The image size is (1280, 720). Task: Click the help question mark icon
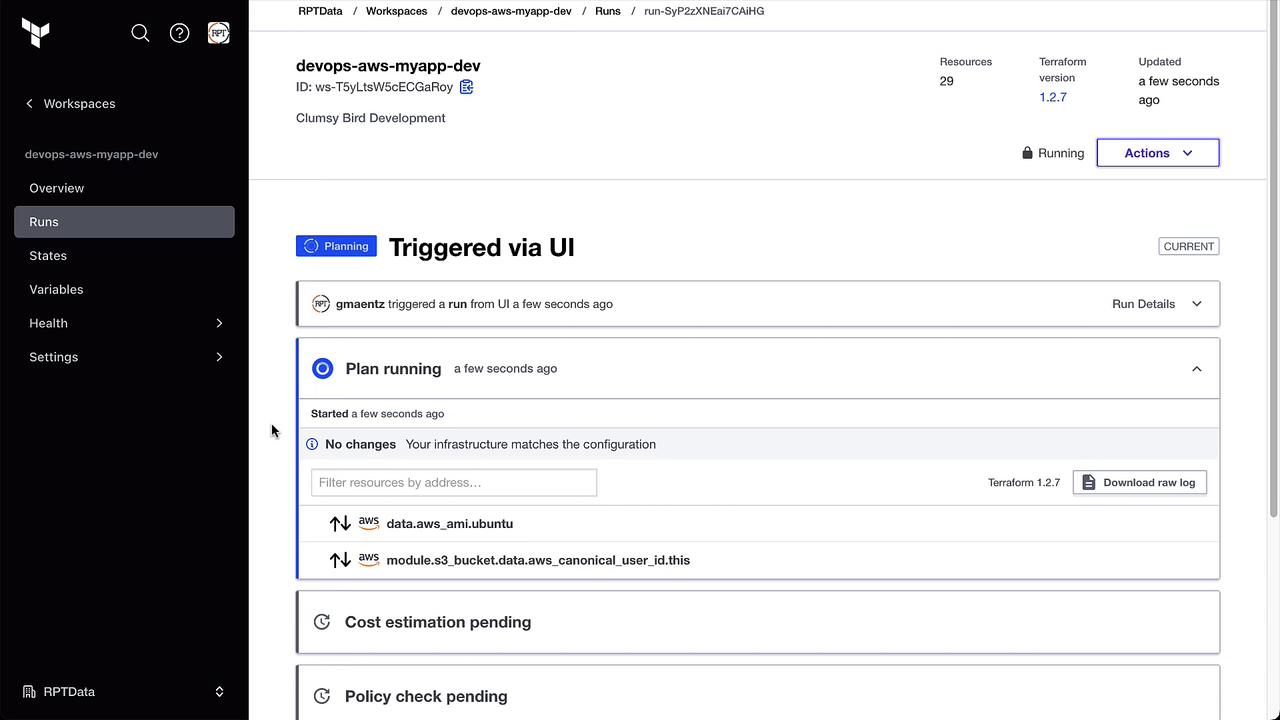pos(180,33)
